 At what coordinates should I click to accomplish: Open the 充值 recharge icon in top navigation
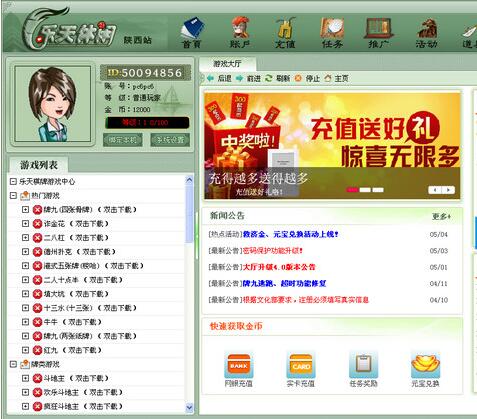tap(285, 33)
